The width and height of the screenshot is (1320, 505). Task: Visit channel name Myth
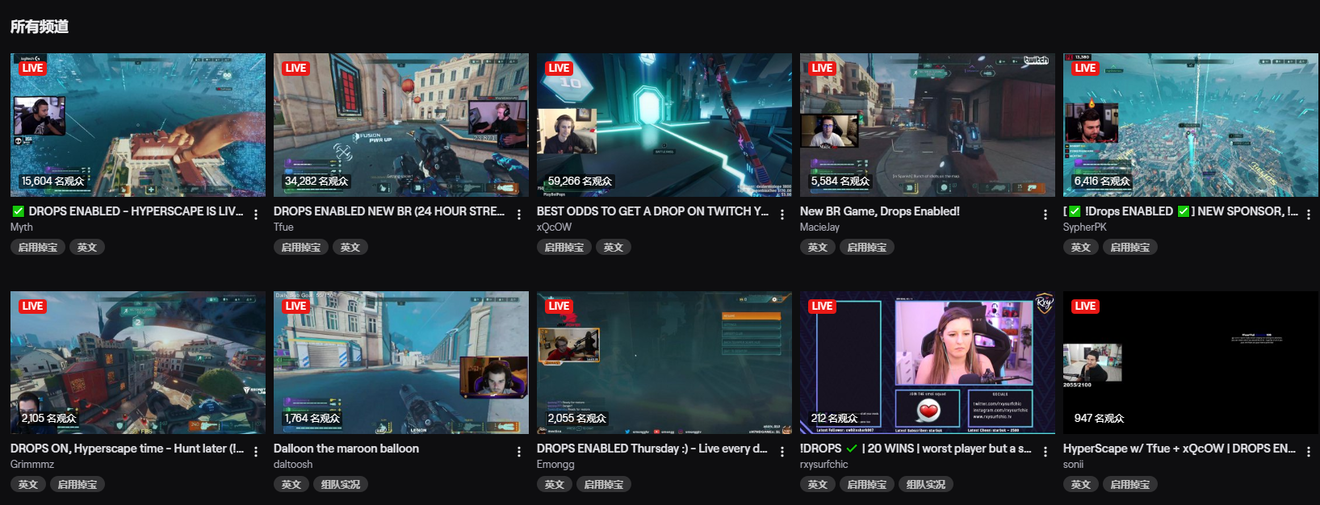point(22,228)
